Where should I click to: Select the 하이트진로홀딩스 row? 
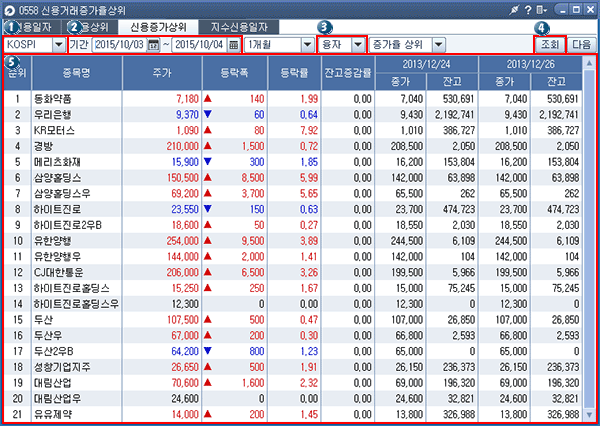pyautogui.click(x=293, y=288)
